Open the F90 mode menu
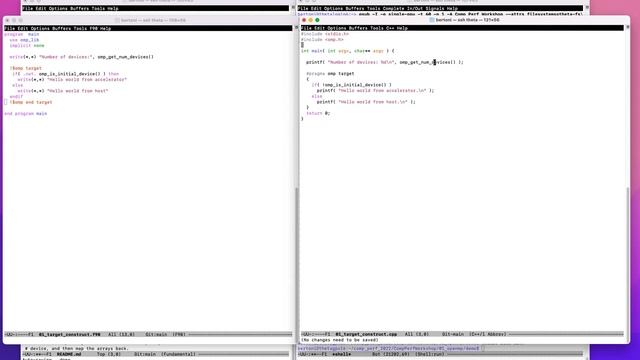Screen dimensions: 640x360 [x=93, y=29]
